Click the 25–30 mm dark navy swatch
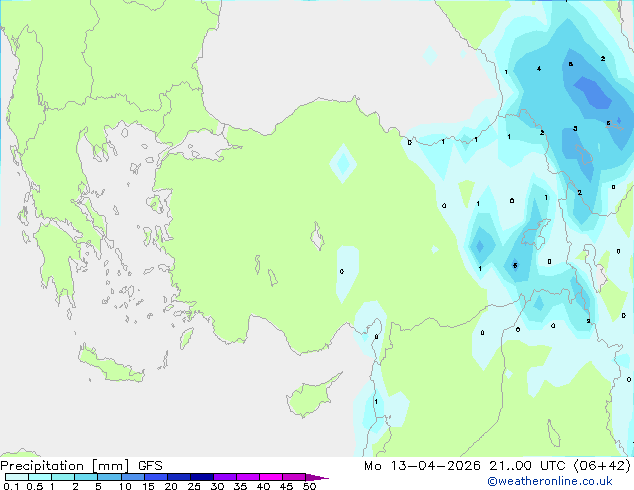This screenshot has width=634, height=490. pos(202,477)
